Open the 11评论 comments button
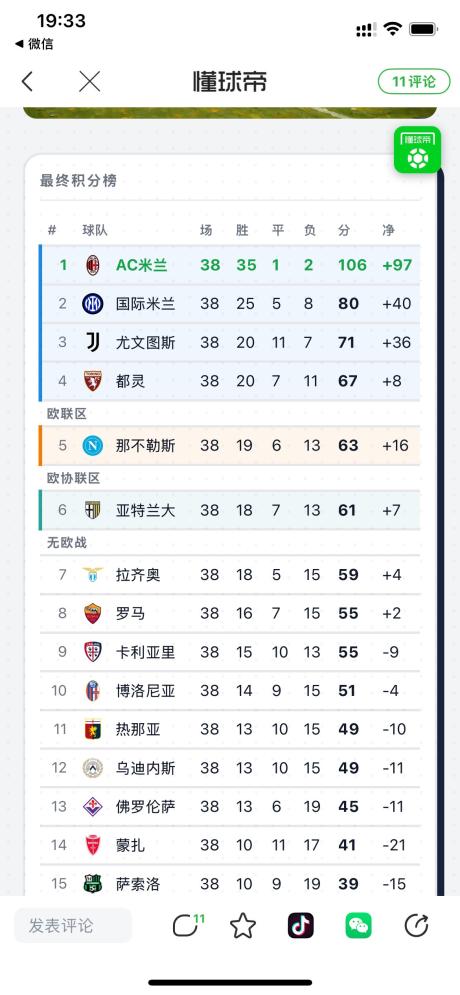The image size is (460, 995). (414, 81)
